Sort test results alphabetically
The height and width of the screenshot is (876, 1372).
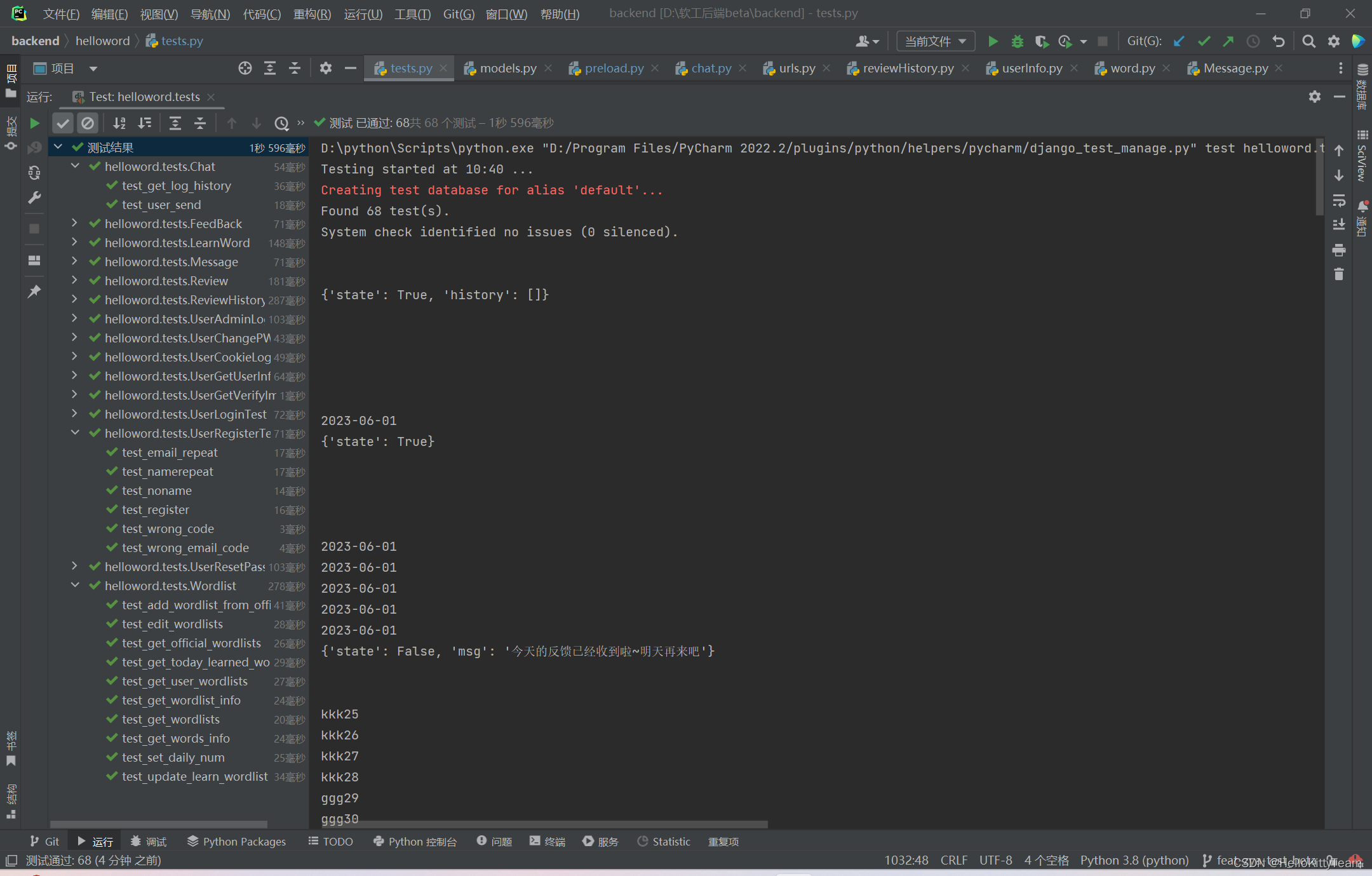pyautogui.click(x=119, y=123)
